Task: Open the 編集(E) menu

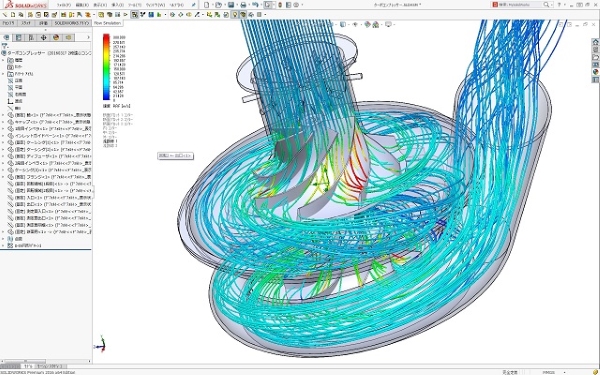Action: click(82, 5)
